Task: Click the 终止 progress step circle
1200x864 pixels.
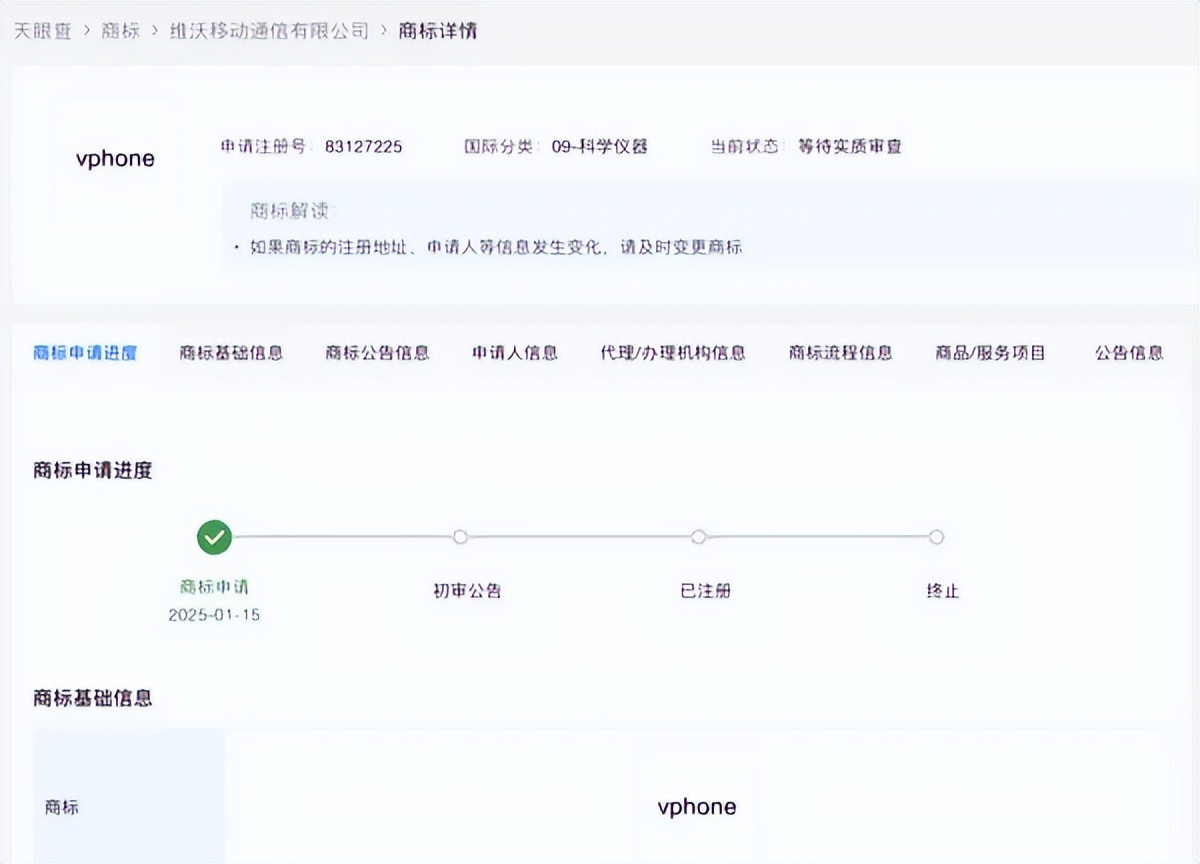Action: click(x=936, y=537)
